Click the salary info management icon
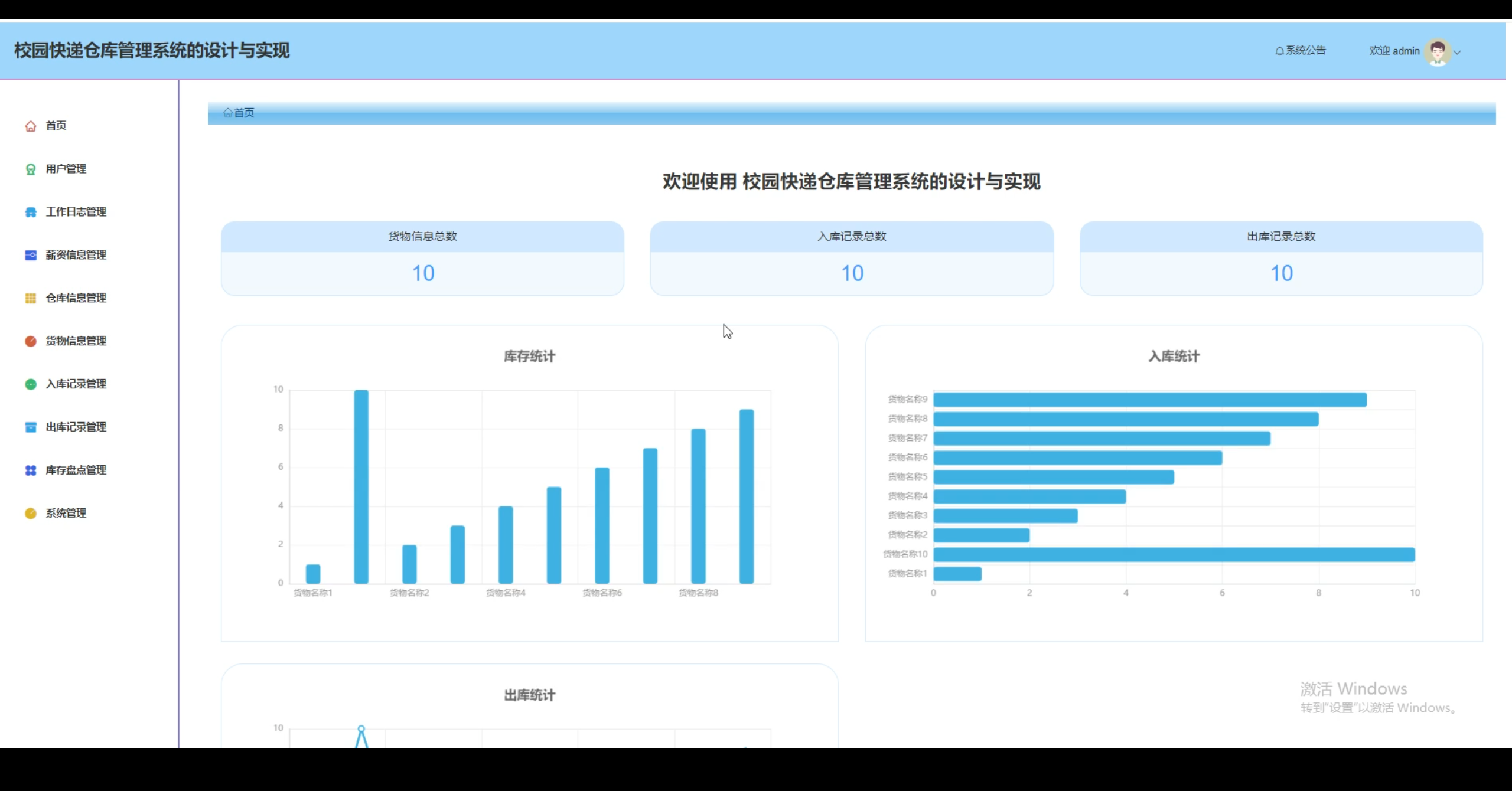The height and width of the screenshot is (791, 1512). click(x=31, y=255)
